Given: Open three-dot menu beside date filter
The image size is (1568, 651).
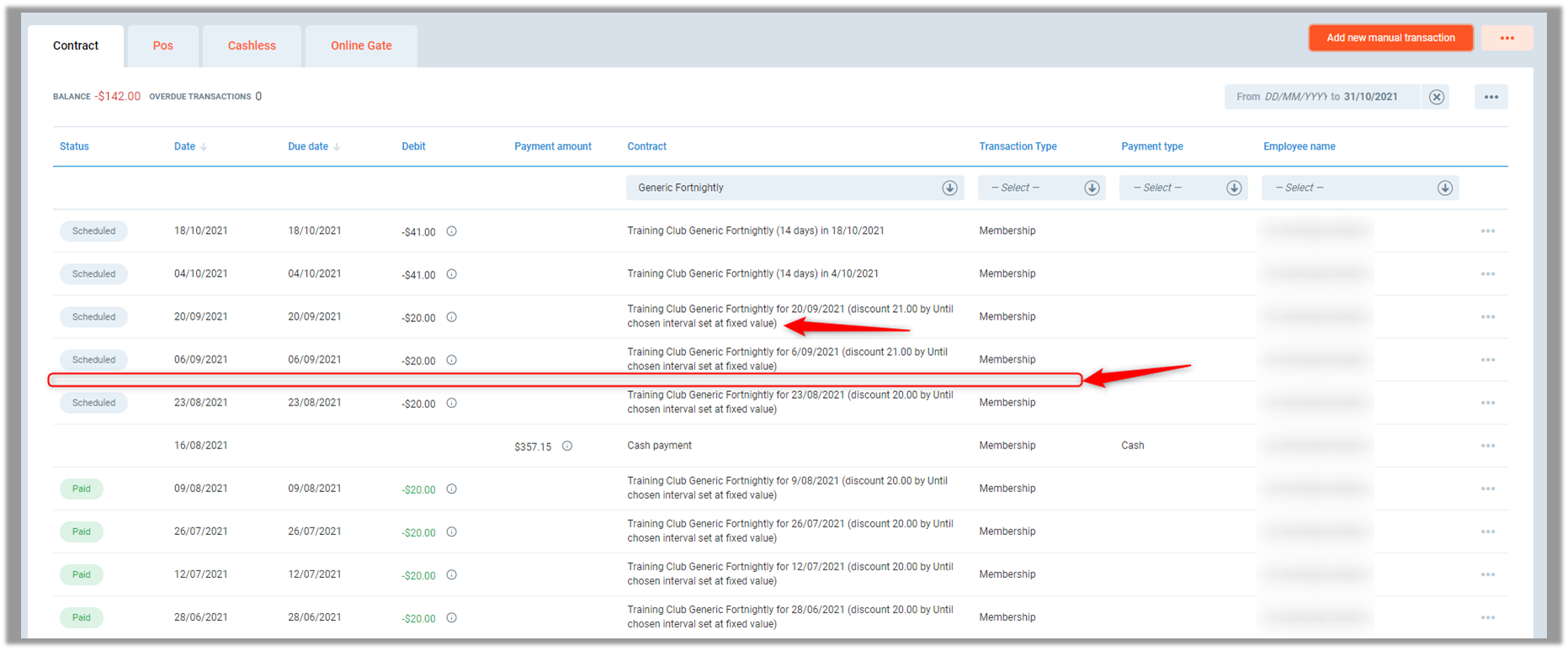Looking at the screenshot, I should 1491,97.
